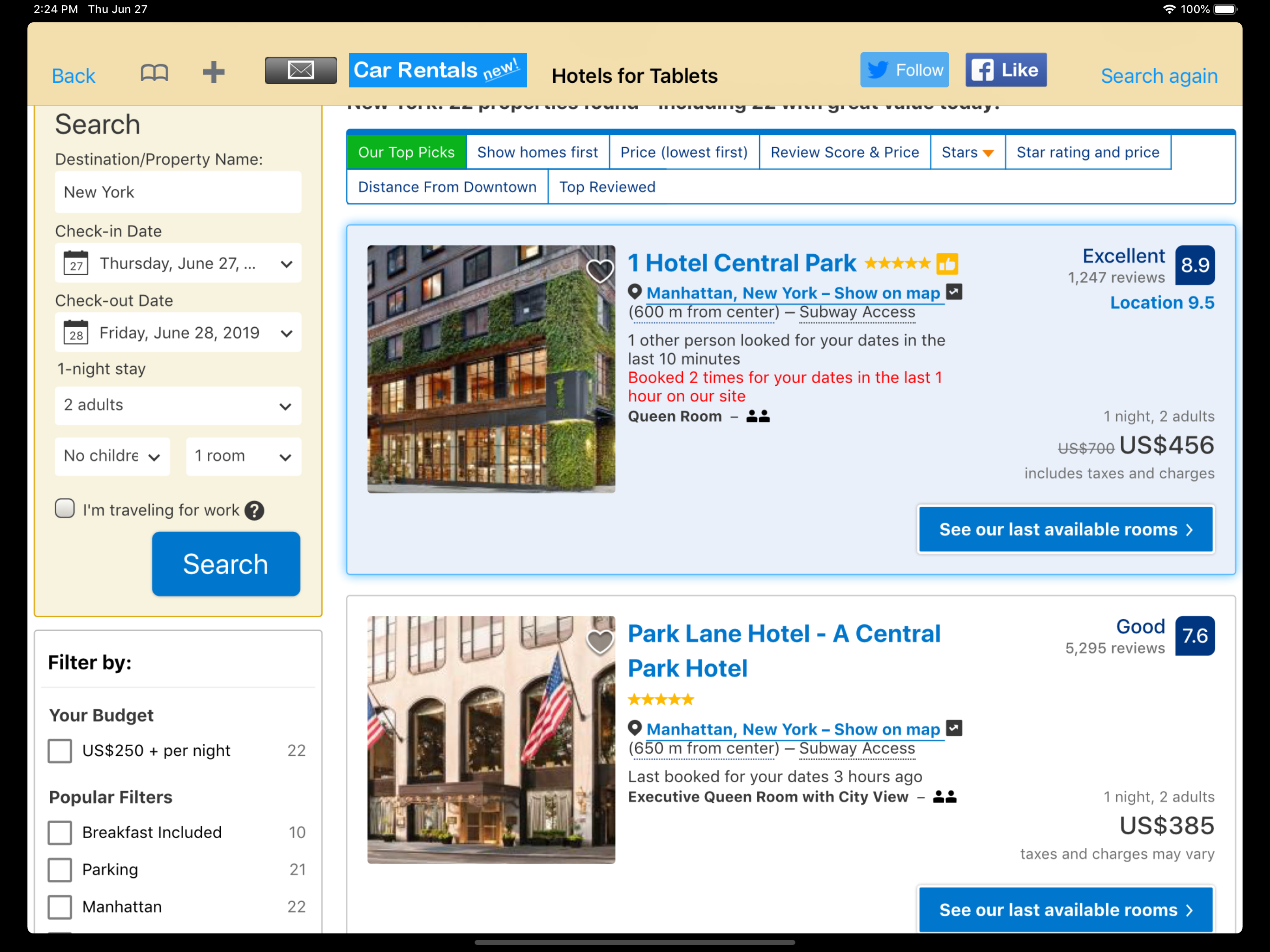Image resolution: width=1270 pixels, height=952 pixels.
Task: Sort by Price (lowest first)
Action: tap(684, 152)
